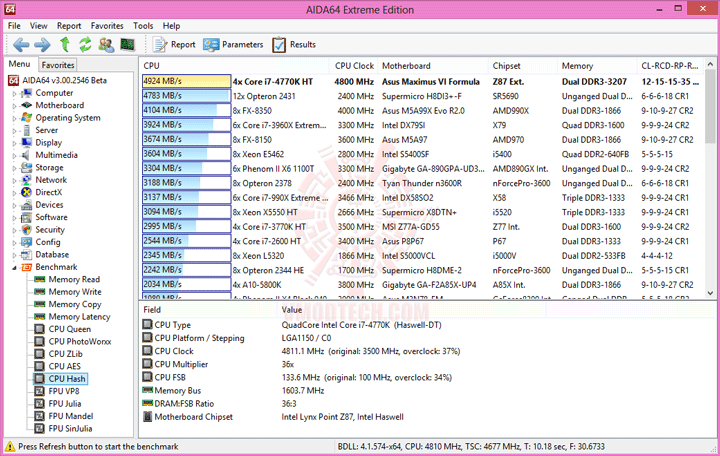The height and width of the screenshot is (456, 720).
Task: Select the DirectX icon in tree
Action: pyautogui.click(x=27, y=192)
